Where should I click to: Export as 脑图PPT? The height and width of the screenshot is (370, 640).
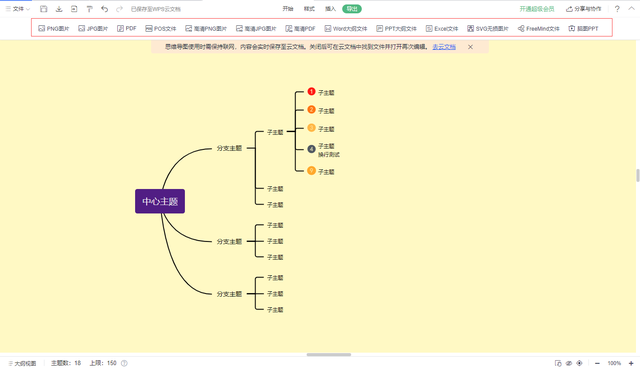(584, 29)
